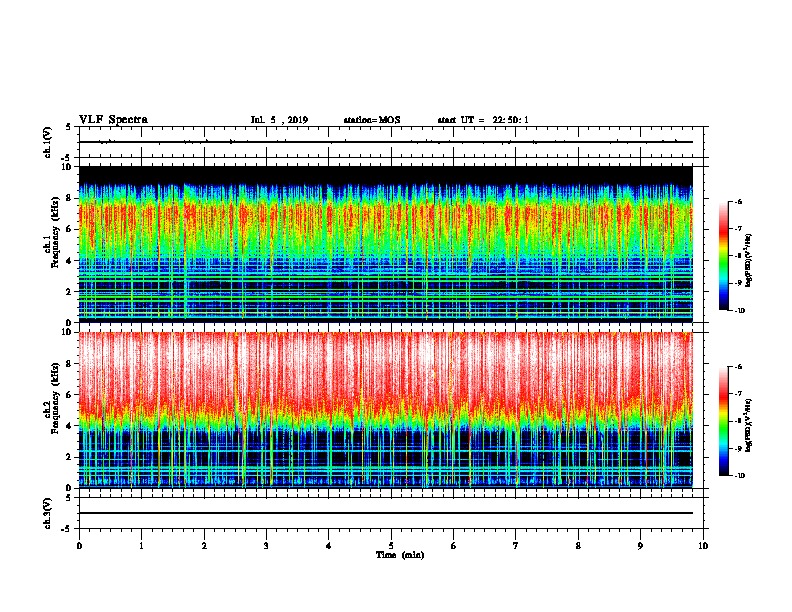Click inside the ch.1 spectrogram panel
The height and width of the screenshot is (612, 792).
pyautogui.click(x=386, y=244)
